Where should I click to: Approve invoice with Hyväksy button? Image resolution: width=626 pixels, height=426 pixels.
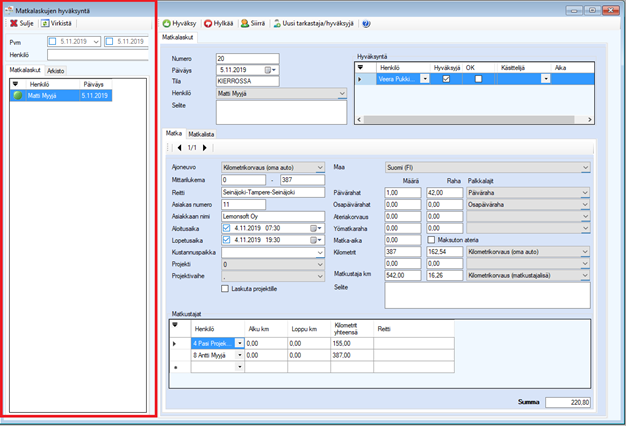(x=179, y=24)
